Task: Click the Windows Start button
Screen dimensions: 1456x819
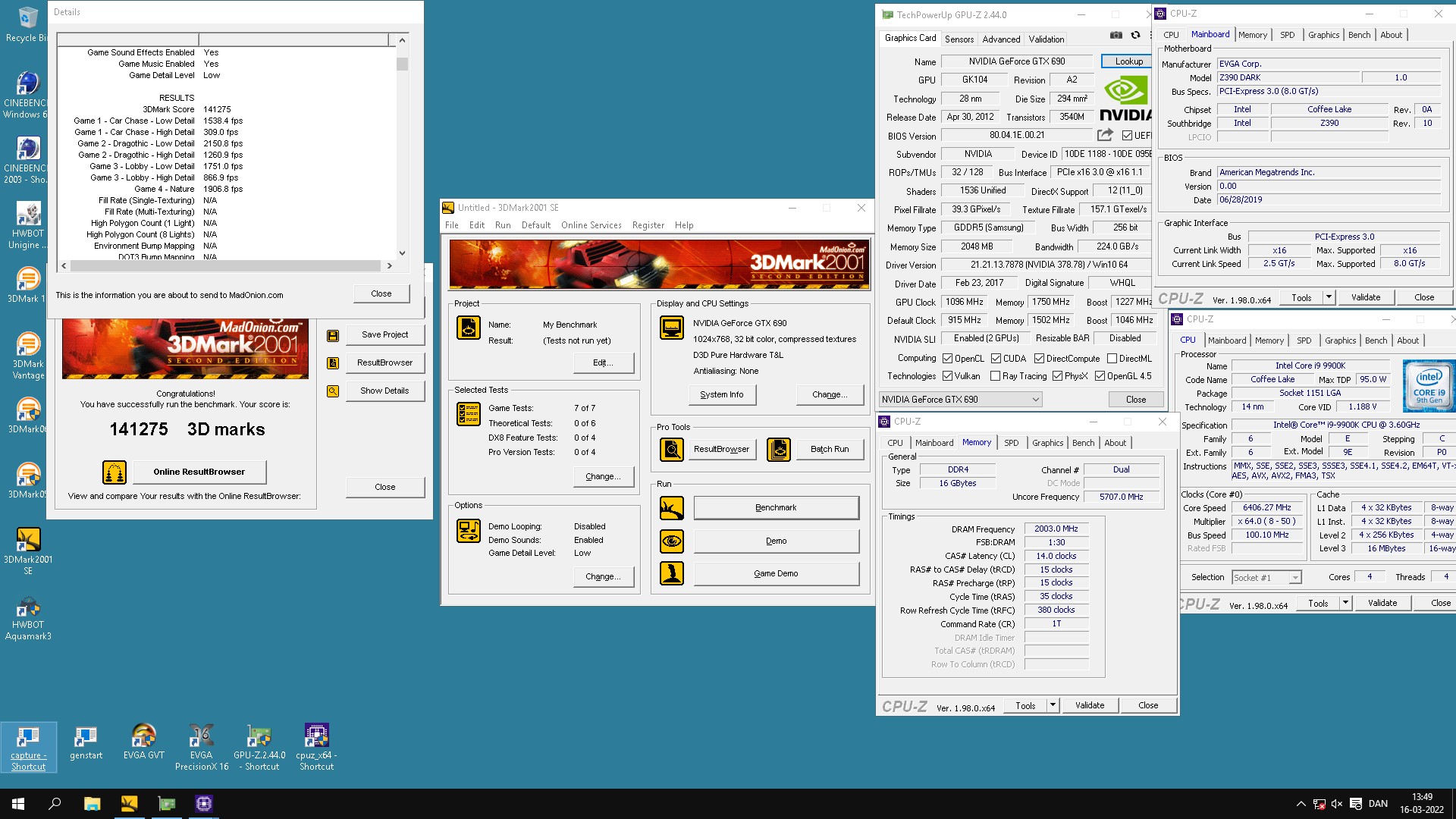Action: [18, 804]
